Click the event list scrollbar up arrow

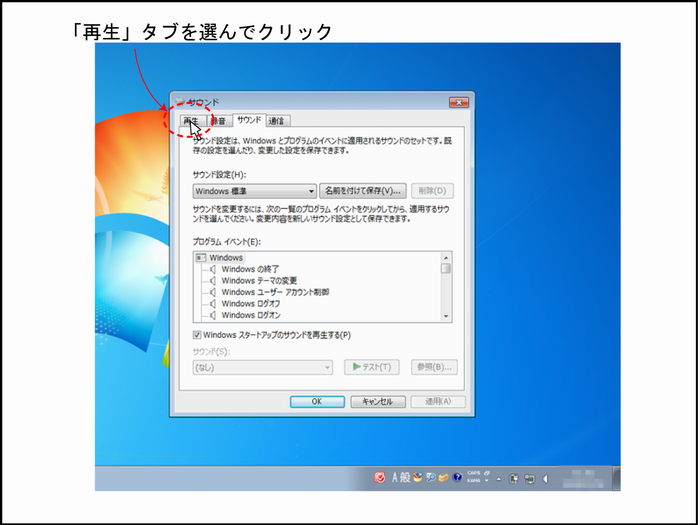click(x=446, y=258)
